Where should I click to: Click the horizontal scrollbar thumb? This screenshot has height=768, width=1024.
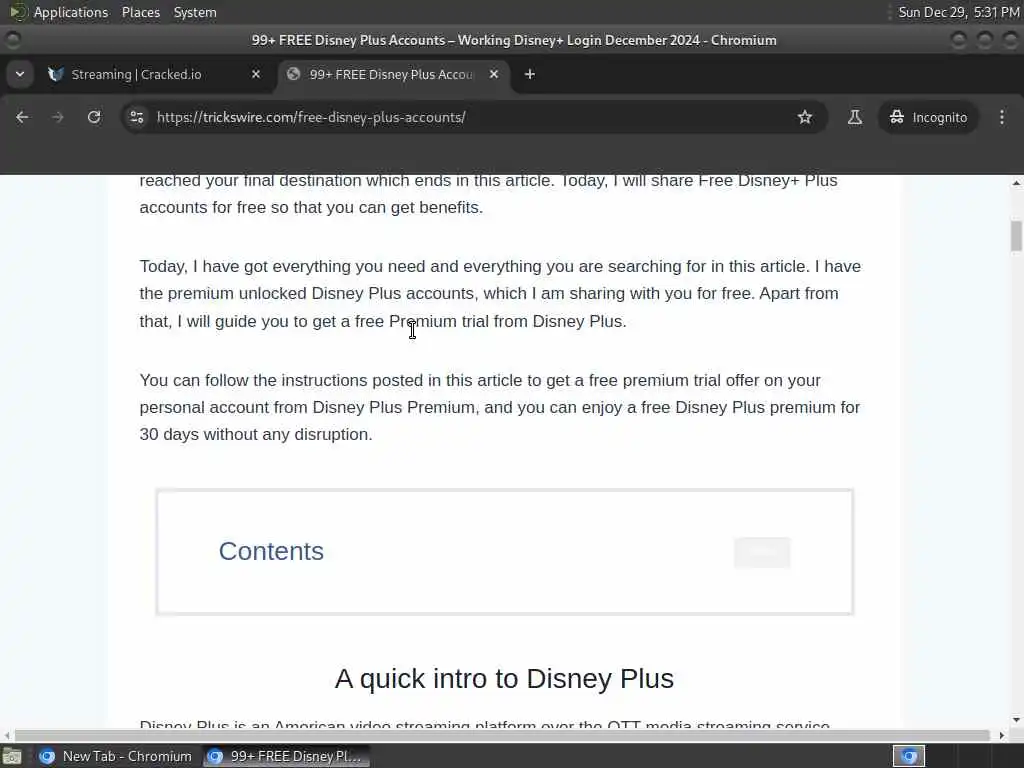[502, 735]
